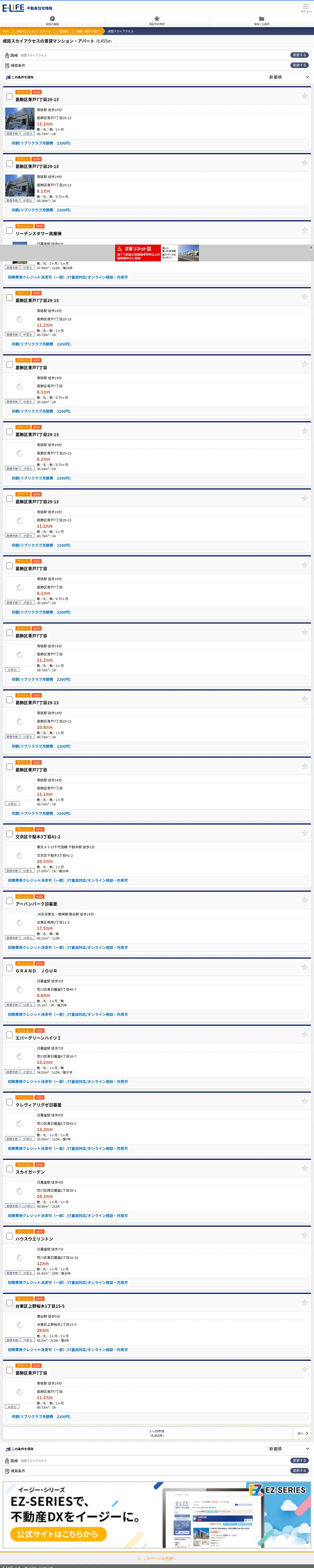This screenshot has width=314, height=1568.
Task: Favorite the first 葛飾区青戸7丁目29-13 listing star
Action: [304, 96]
